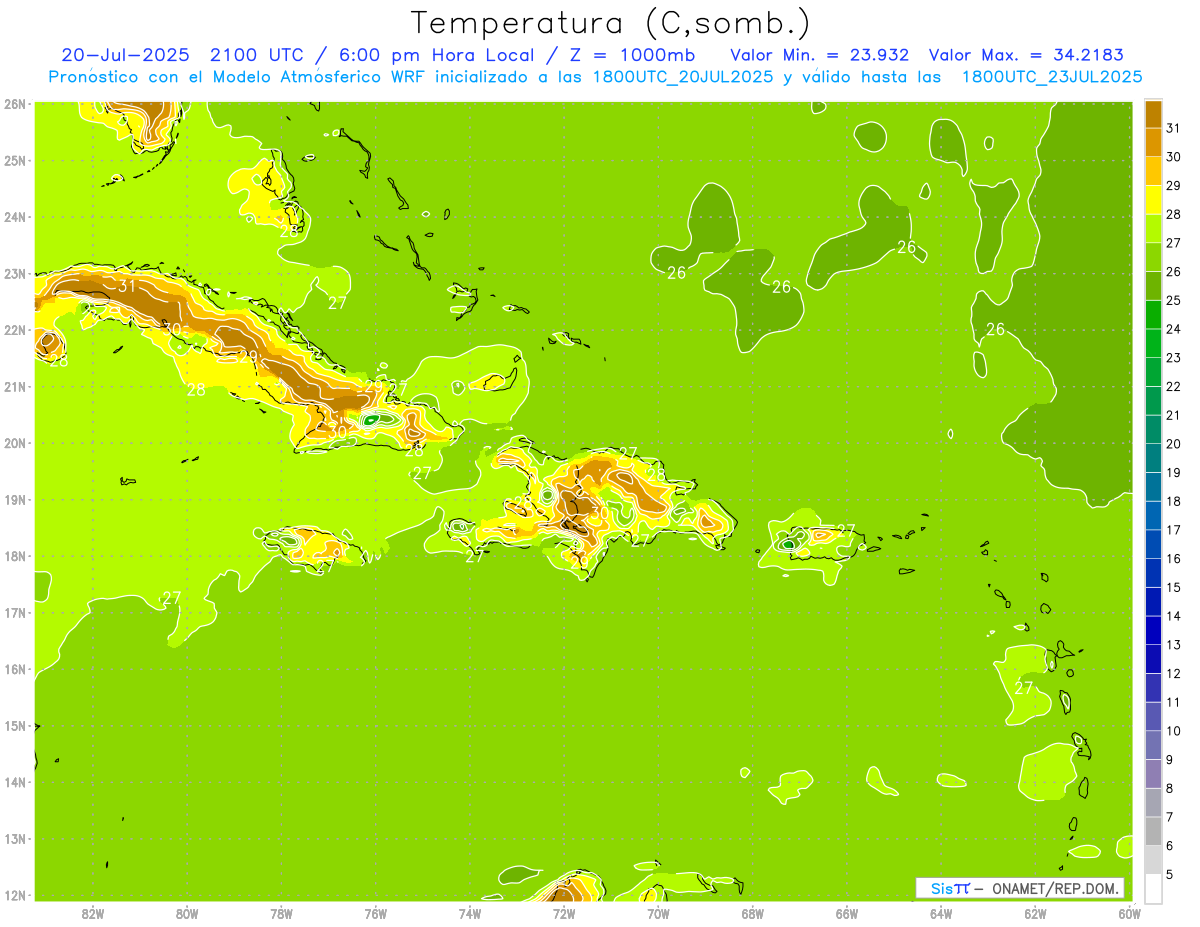Click the purple legend swatch between 8 and 9
Viewport: 1200px width, 927px height.
click(x=1153, y=774)
